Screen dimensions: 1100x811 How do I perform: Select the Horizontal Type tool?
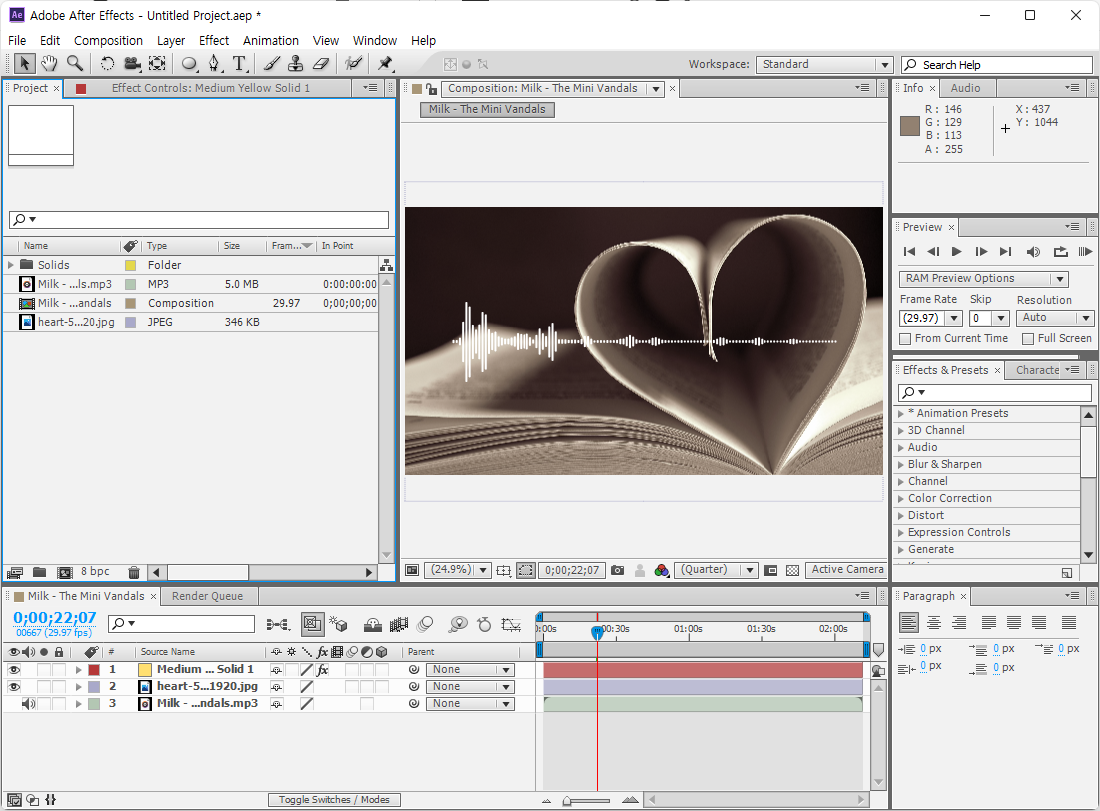point(240,64)
